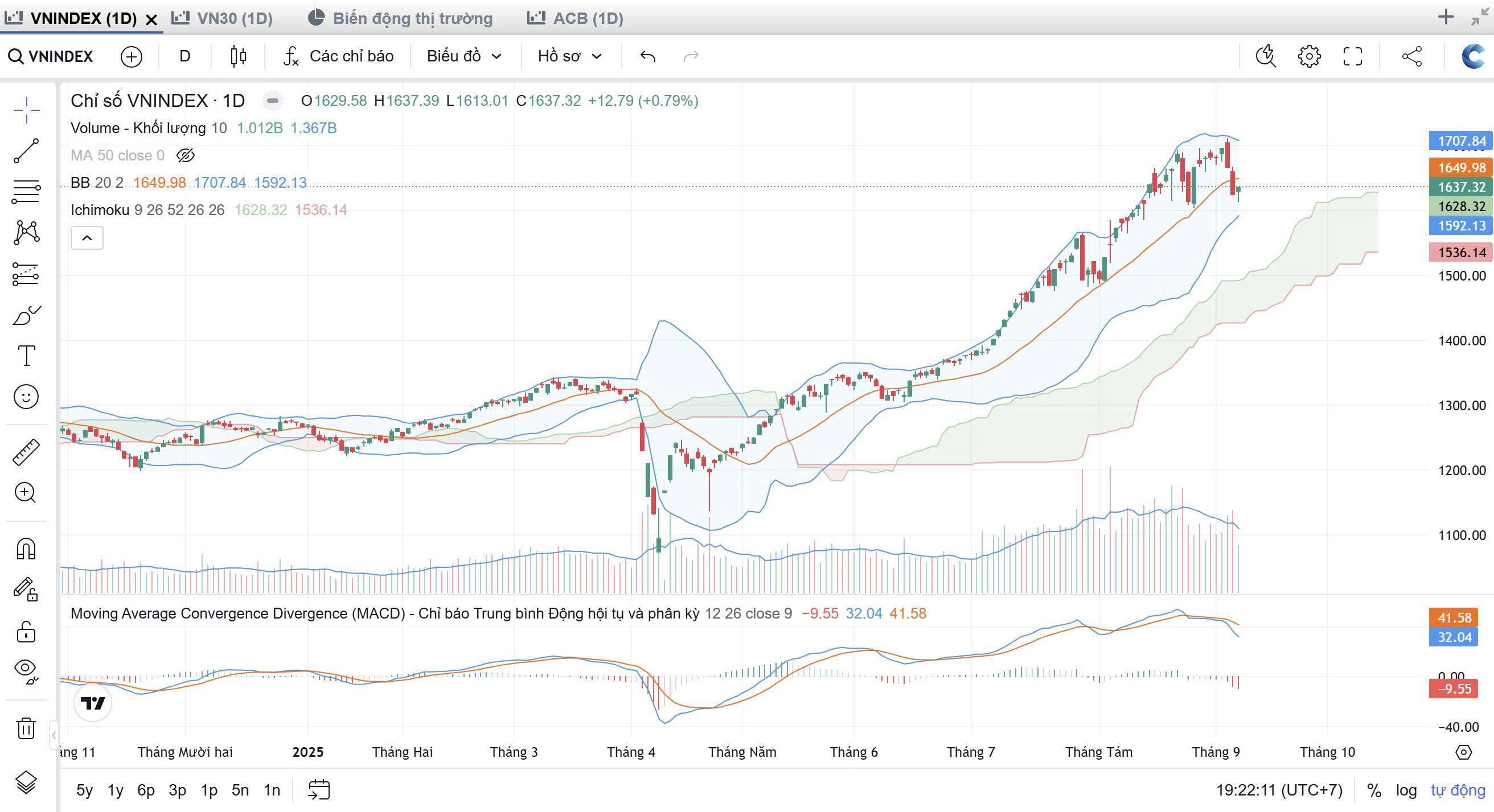Switch to the VN30 (1D) tab

pyautogui.click(x=223, y=19)
